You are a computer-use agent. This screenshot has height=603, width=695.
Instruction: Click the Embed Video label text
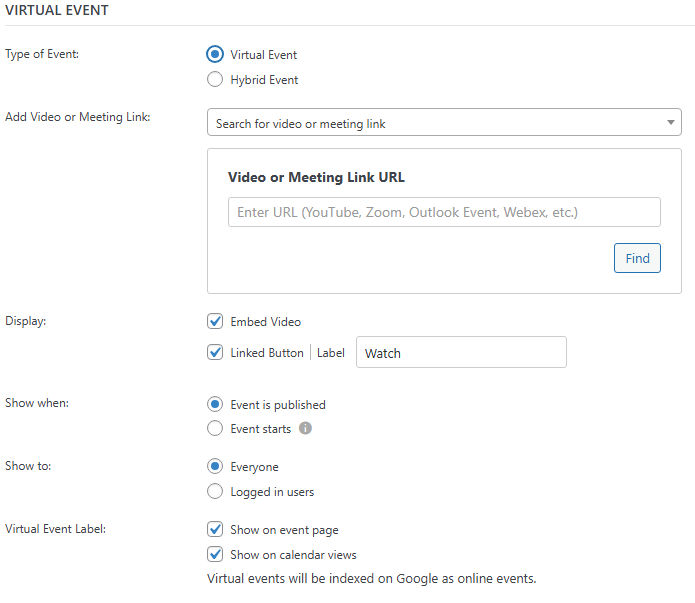pos(265,322)
